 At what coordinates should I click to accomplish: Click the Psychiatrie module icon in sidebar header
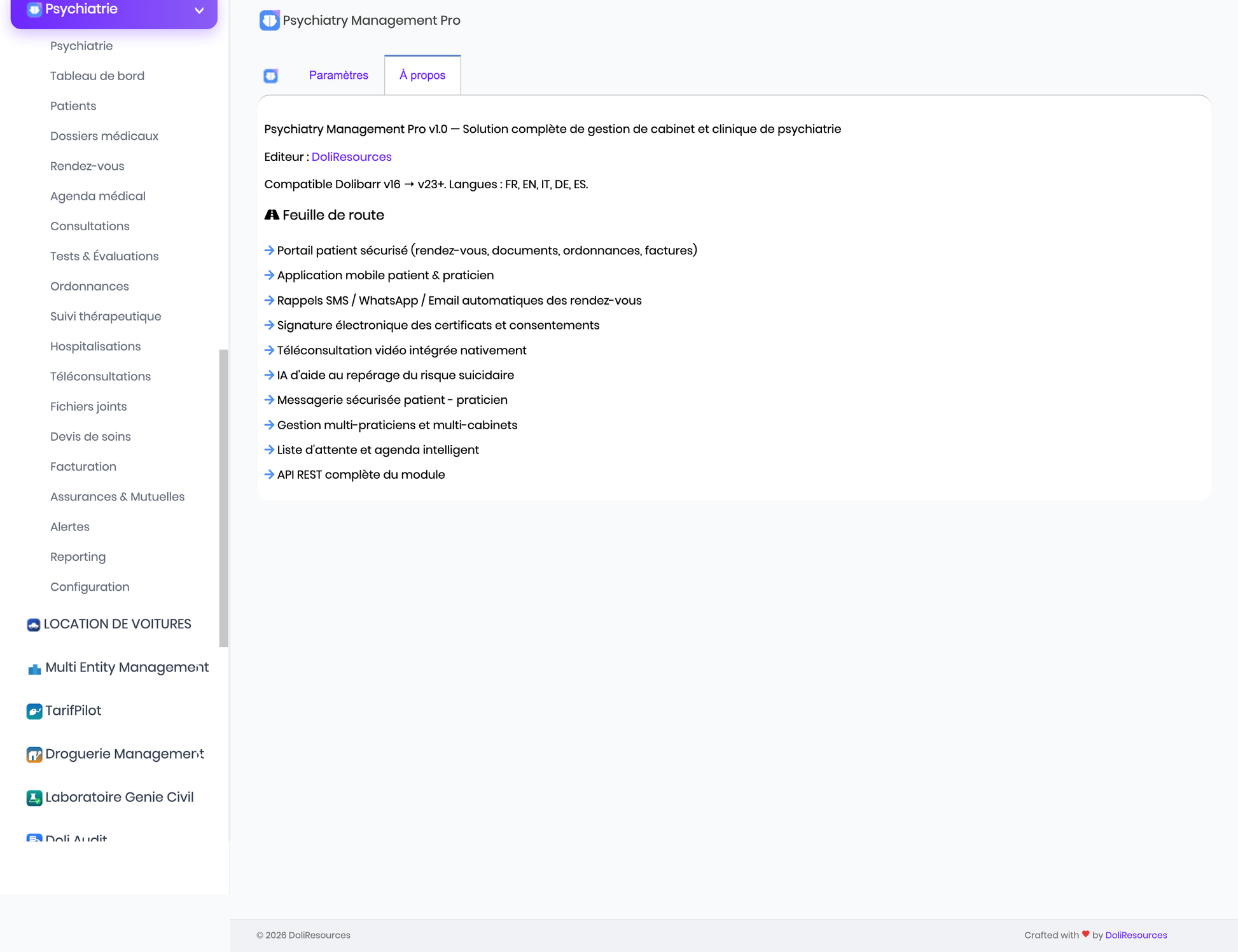point(34,10)
